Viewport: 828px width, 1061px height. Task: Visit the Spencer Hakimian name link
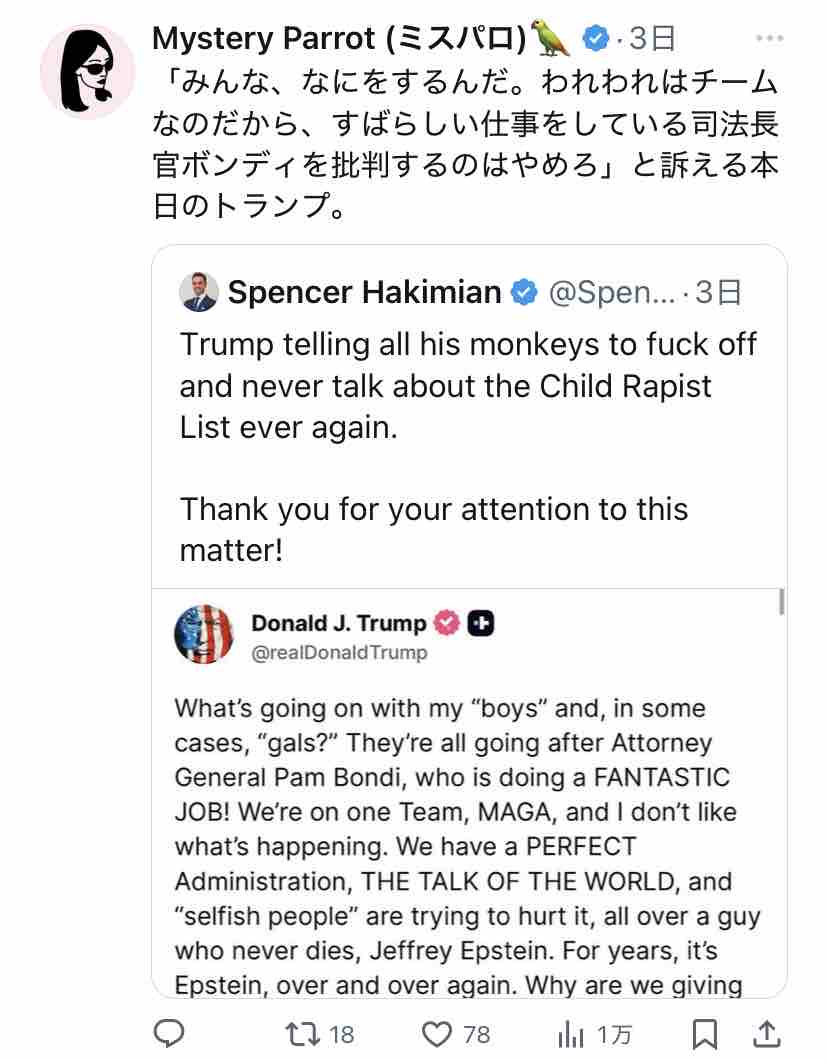pyautogui.click(x=364, y=292)
